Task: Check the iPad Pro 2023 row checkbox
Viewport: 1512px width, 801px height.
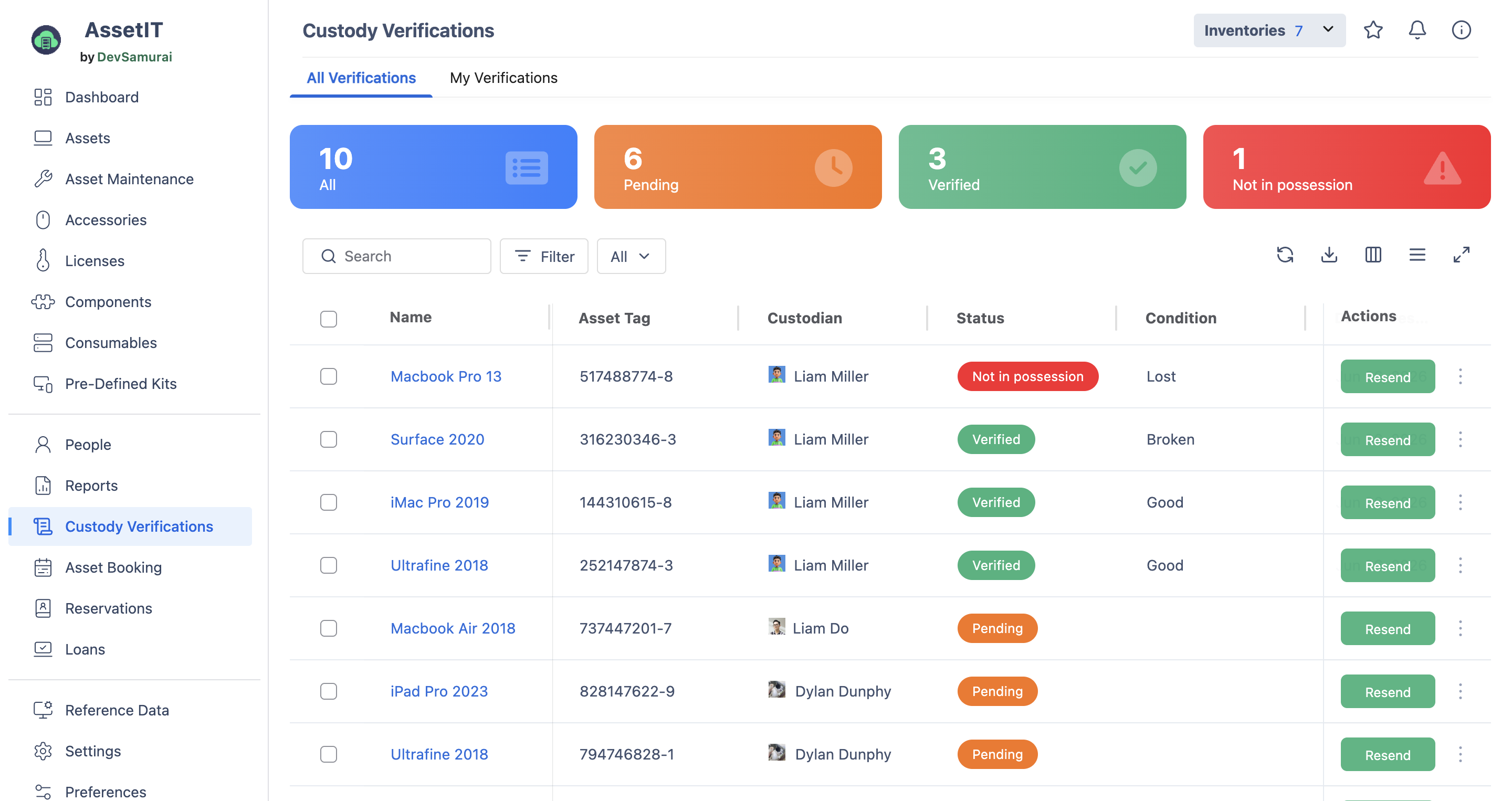Action: tap(329, 691)
